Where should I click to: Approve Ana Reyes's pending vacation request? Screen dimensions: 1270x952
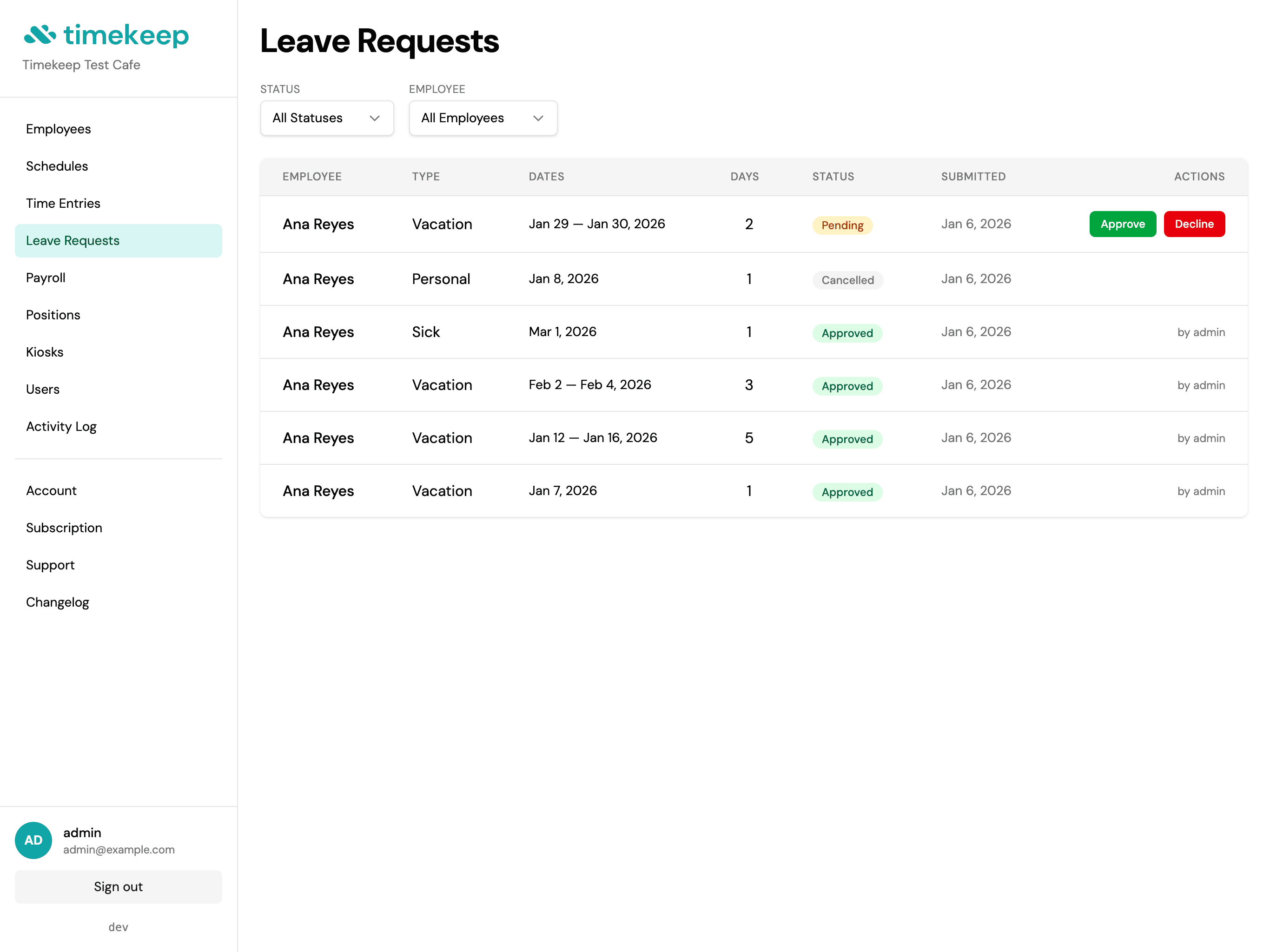tap(1122, 224)
